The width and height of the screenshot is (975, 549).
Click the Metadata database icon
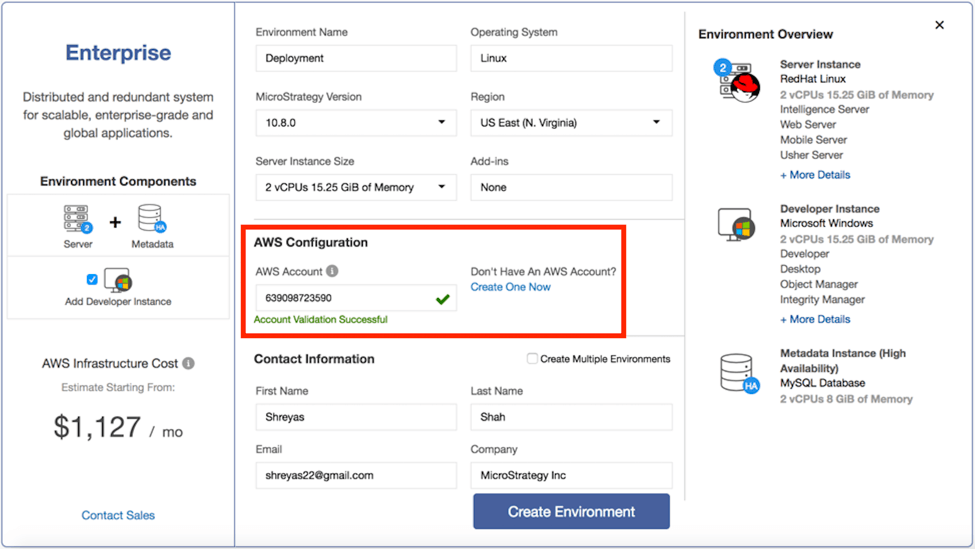point(151,219)
